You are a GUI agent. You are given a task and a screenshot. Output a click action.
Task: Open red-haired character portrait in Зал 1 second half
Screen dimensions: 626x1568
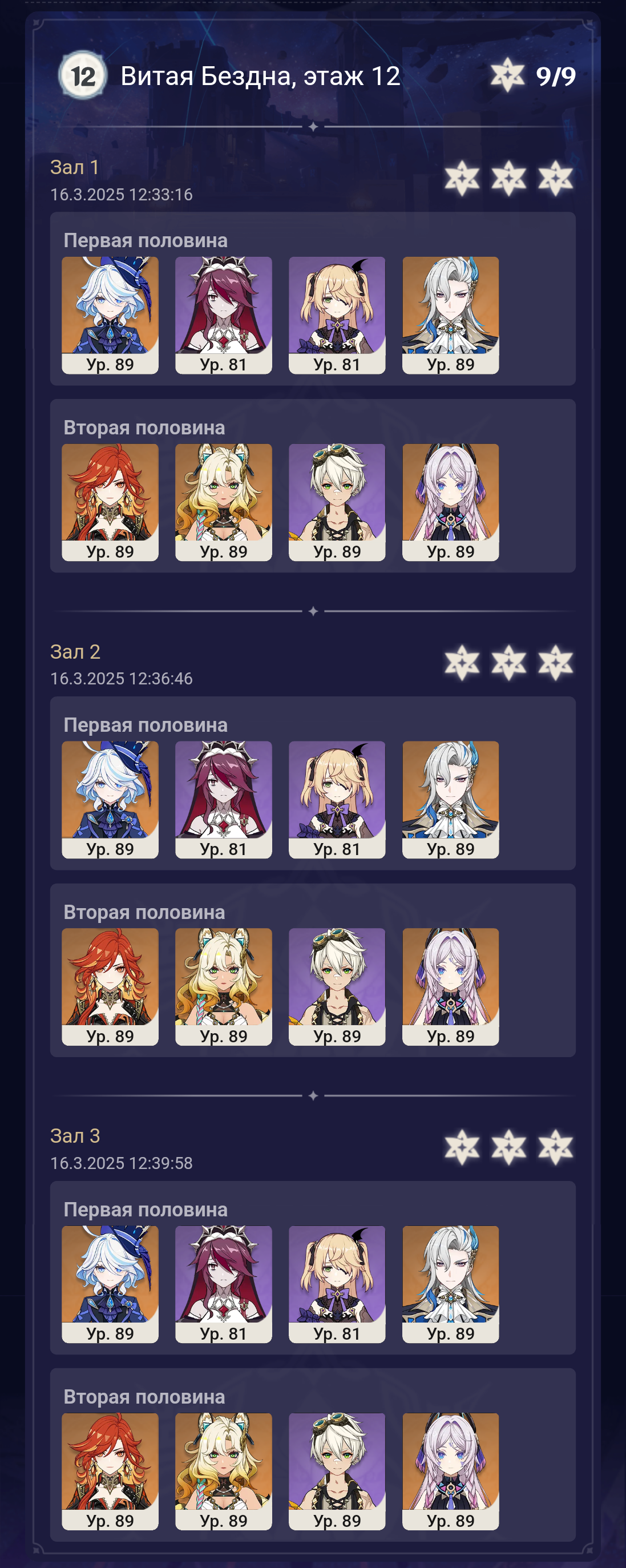(x=110, y=502)
